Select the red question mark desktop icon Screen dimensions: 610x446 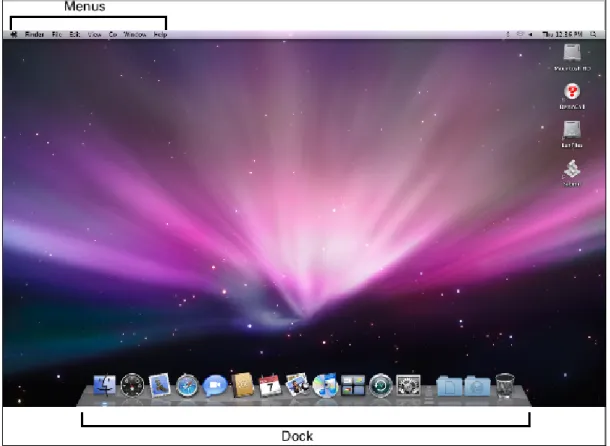click(x=572, y=92)
